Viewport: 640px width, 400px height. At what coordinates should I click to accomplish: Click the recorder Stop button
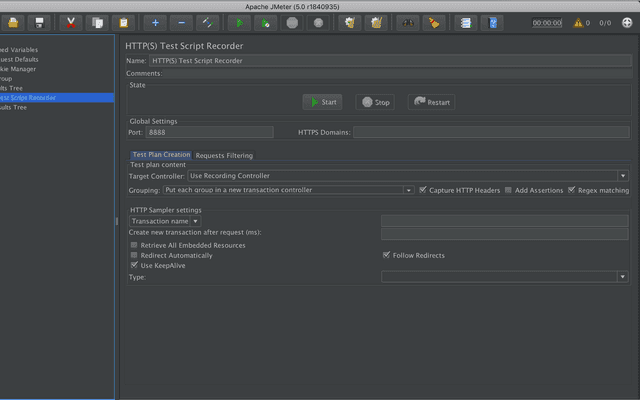click(375, 102)
